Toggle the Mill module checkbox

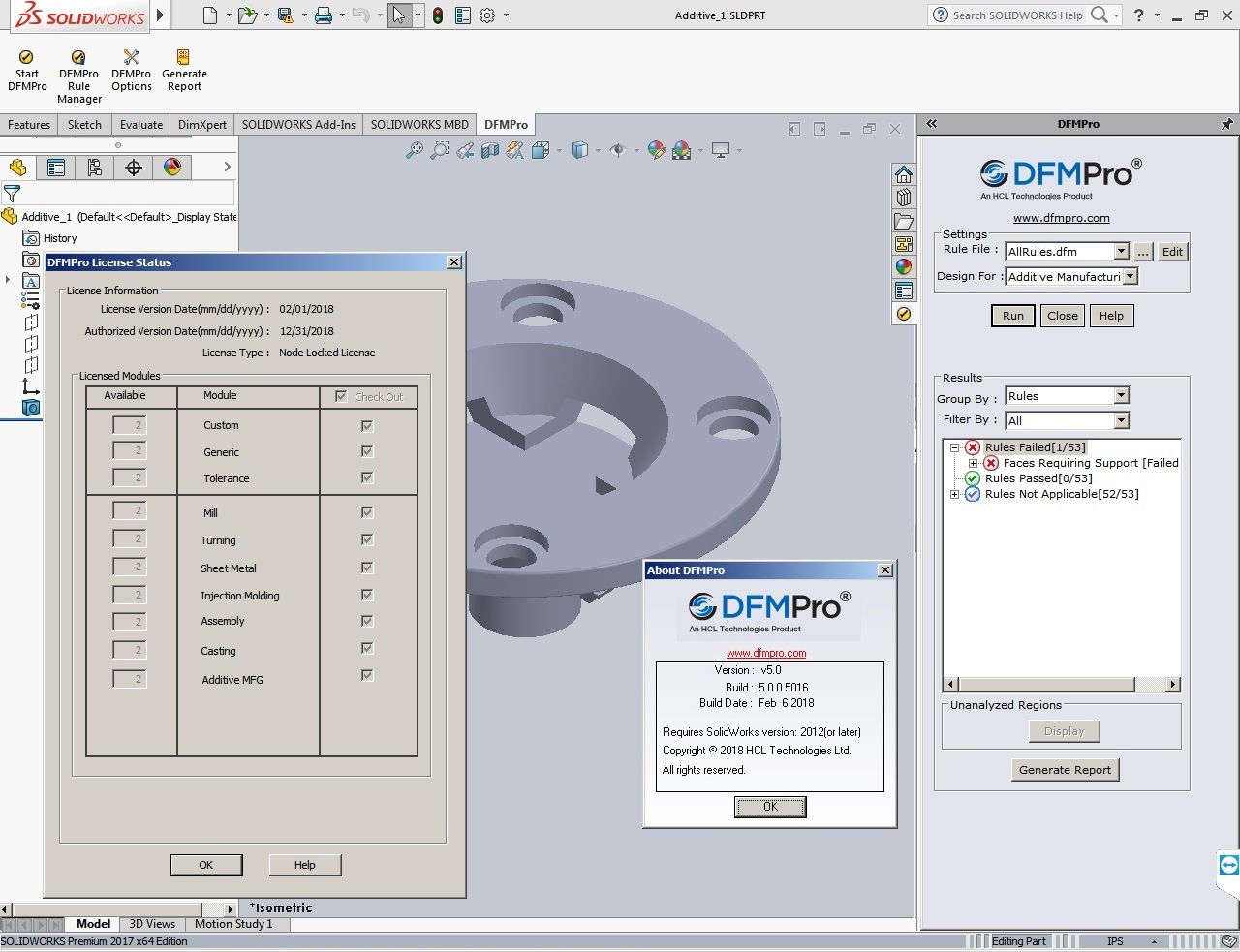click(367, 512)
